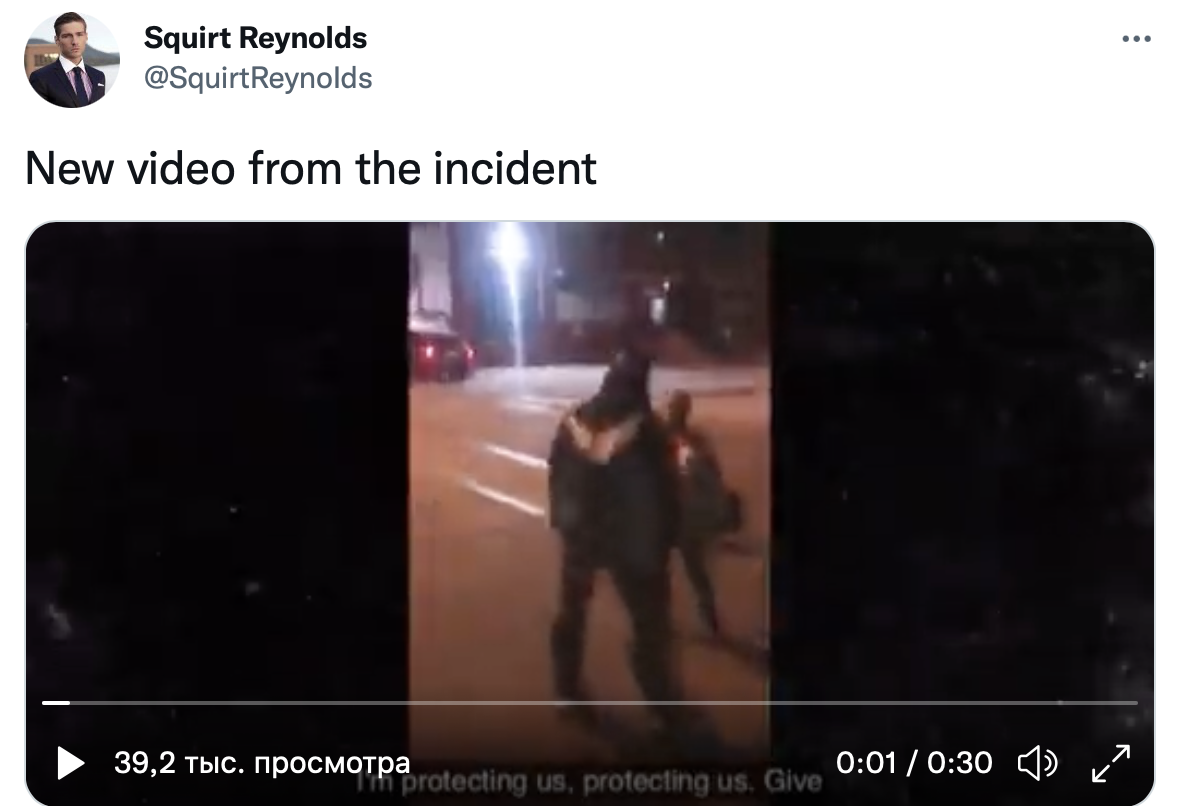1186x806 pixels.
Task: Open the tweet's more options ellipsis menu
Action: pyautogui.click(x=1136, y=39)
